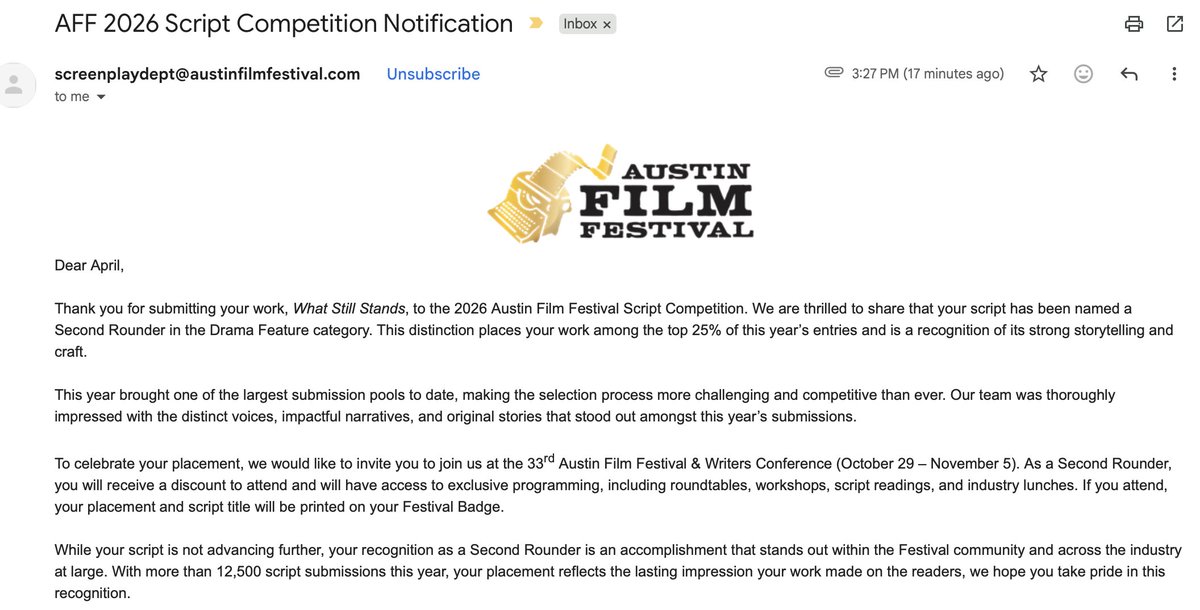Unsubscribe from this sender
Screen dimensions: 1200x610
433,74
